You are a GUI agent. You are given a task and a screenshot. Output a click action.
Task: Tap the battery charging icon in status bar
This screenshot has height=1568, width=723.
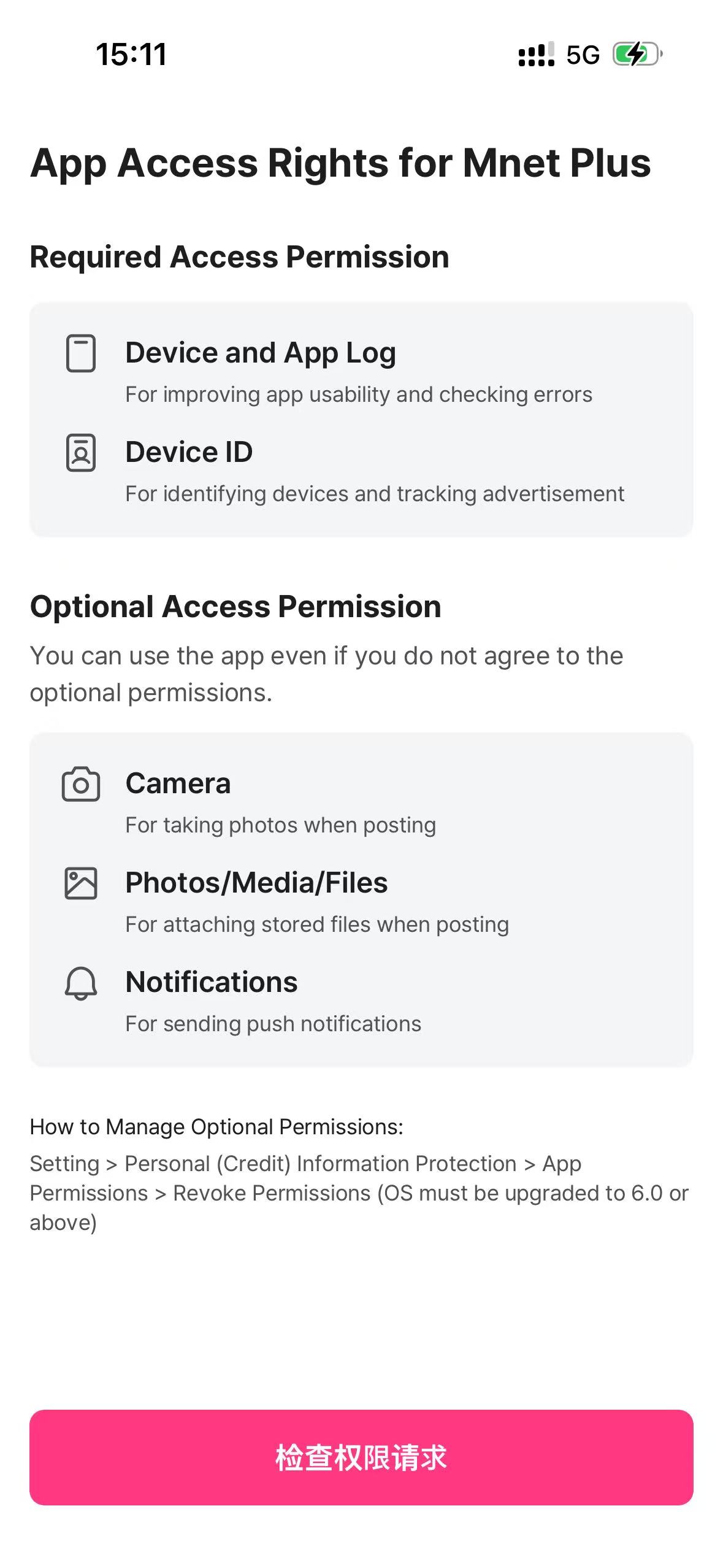click(638, 55)
